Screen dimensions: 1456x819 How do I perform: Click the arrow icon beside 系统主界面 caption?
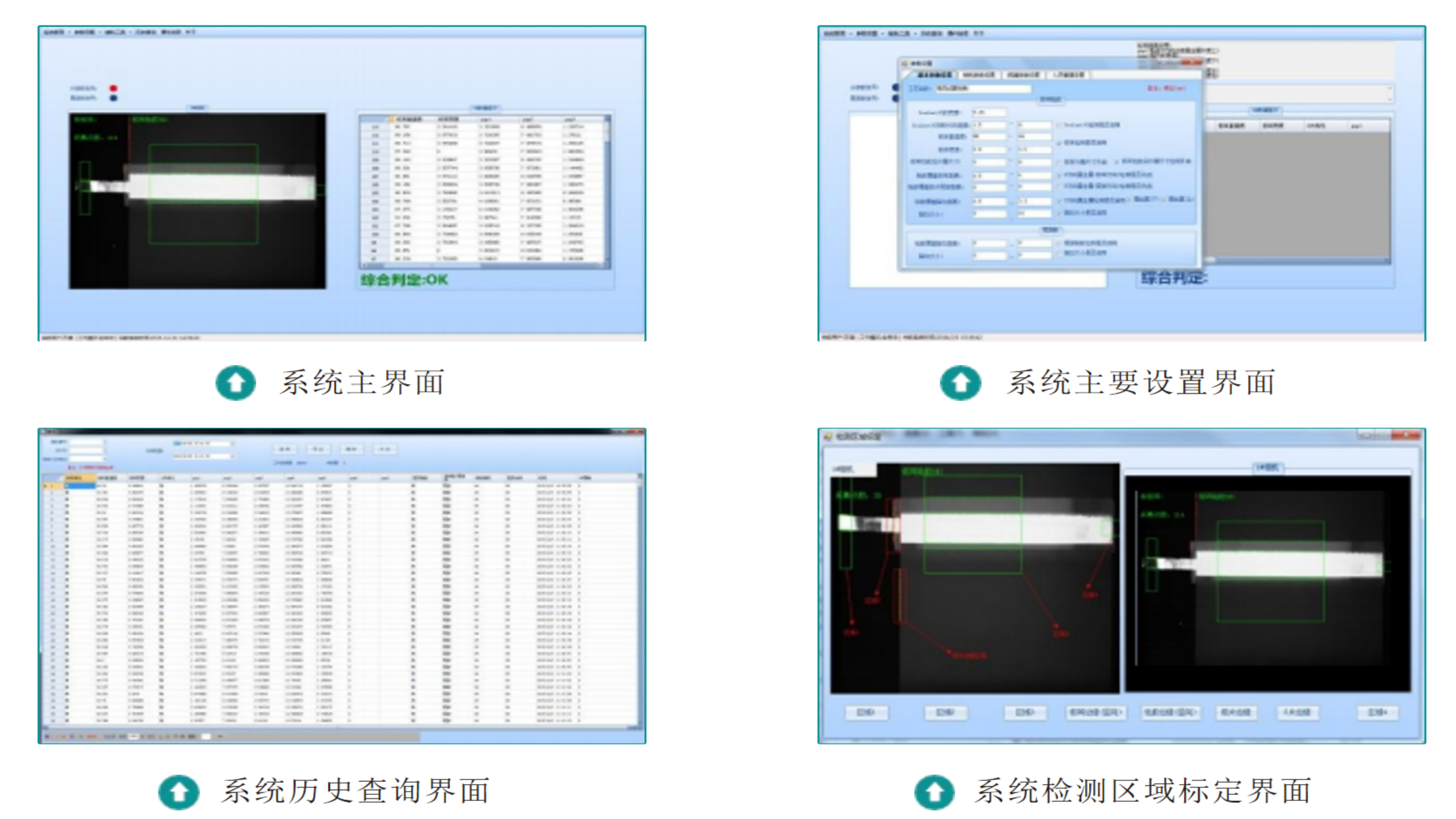tap(236, 383)
